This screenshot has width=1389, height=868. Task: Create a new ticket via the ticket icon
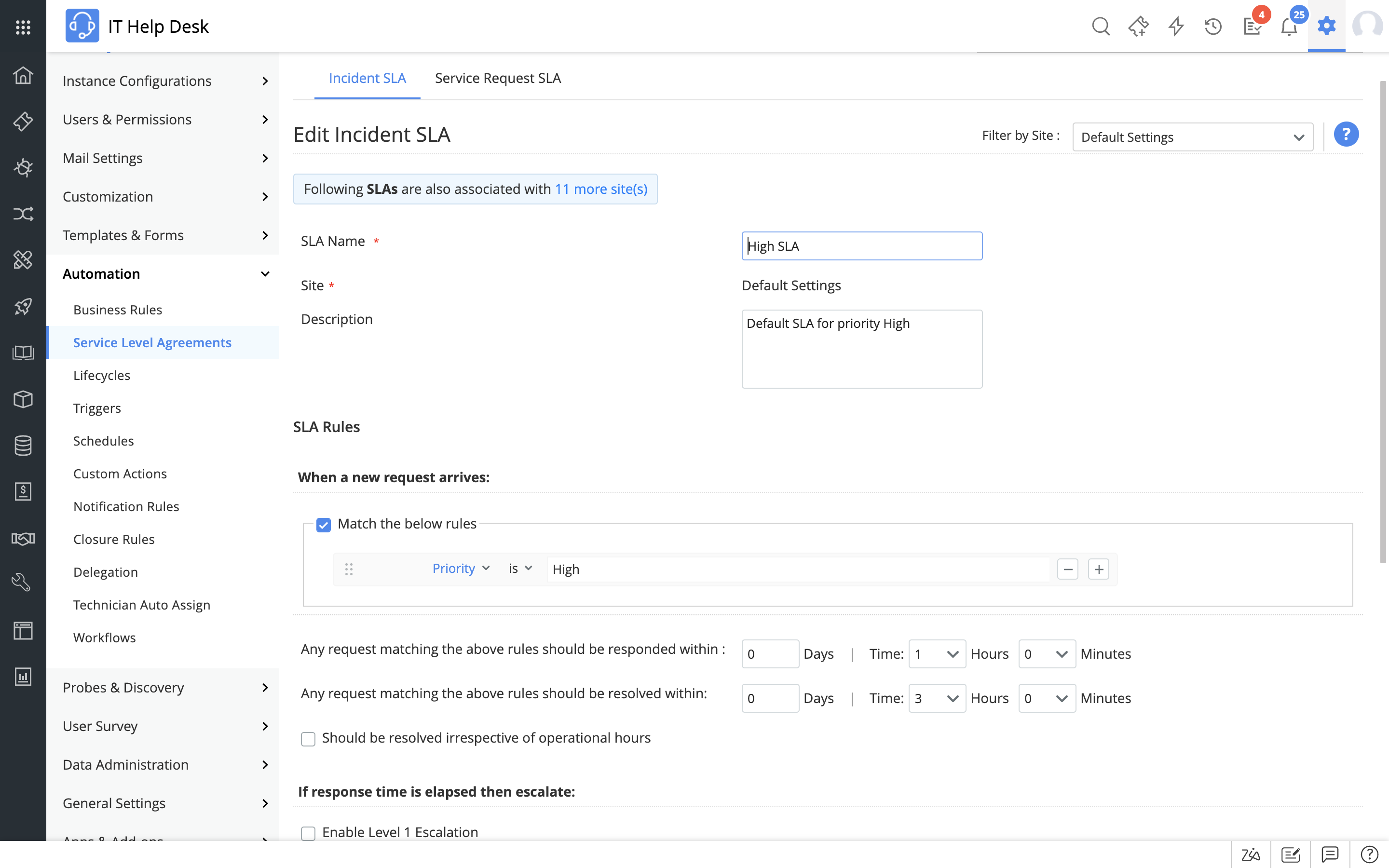pos(1138,26)
